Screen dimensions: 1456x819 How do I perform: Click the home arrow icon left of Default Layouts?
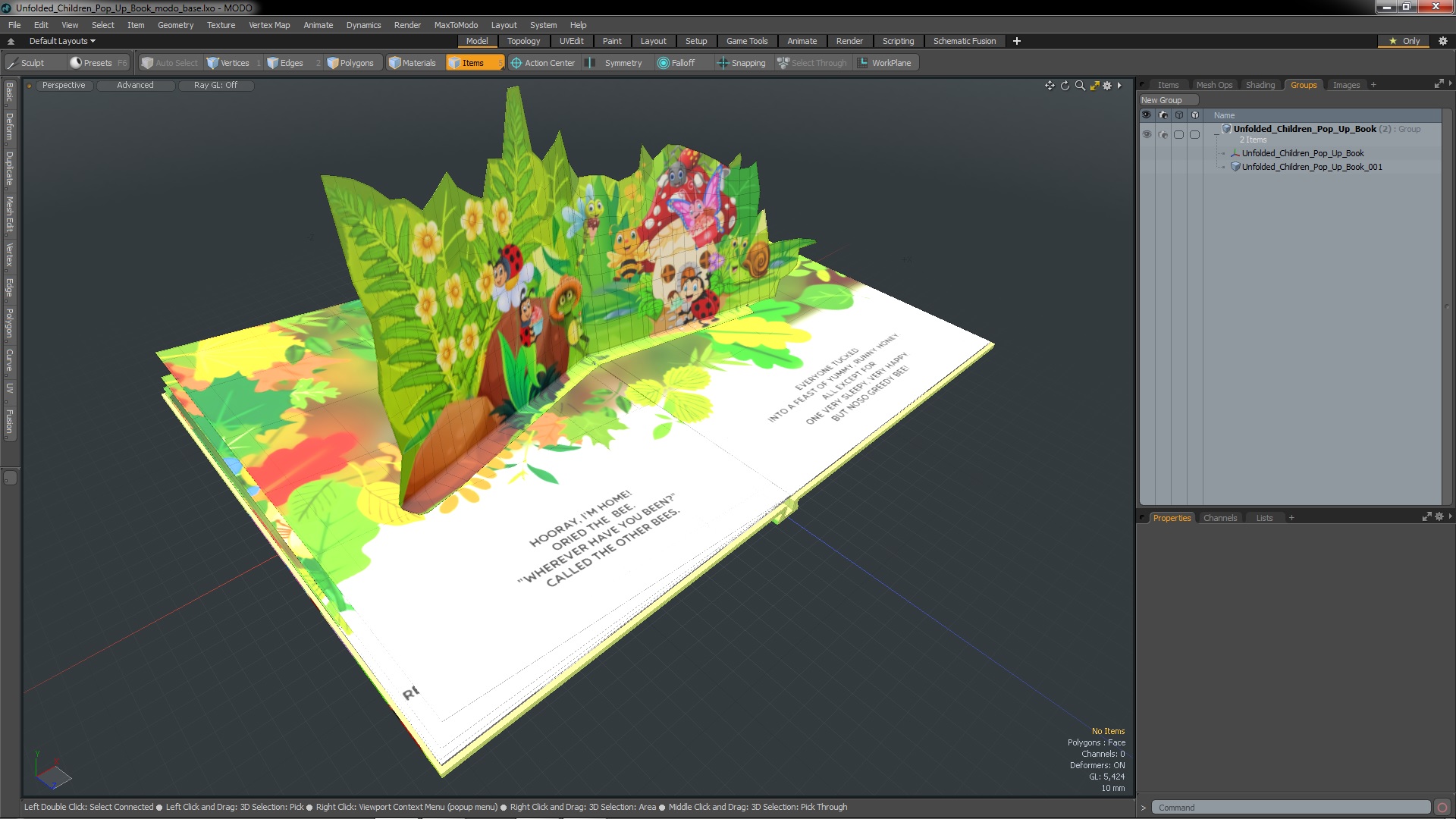[11, 41]
